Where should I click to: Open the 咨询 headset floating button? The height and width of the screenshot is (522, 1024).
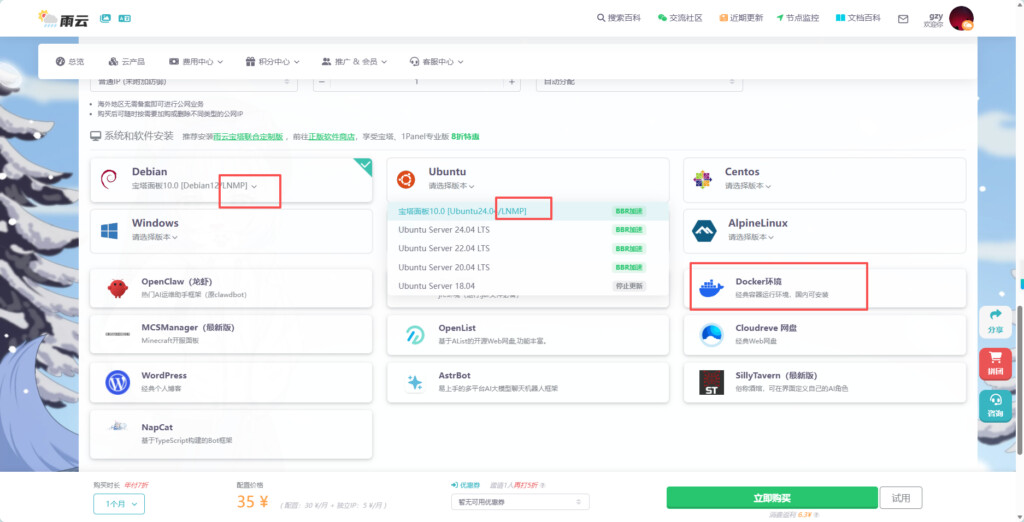click(995, 406)
